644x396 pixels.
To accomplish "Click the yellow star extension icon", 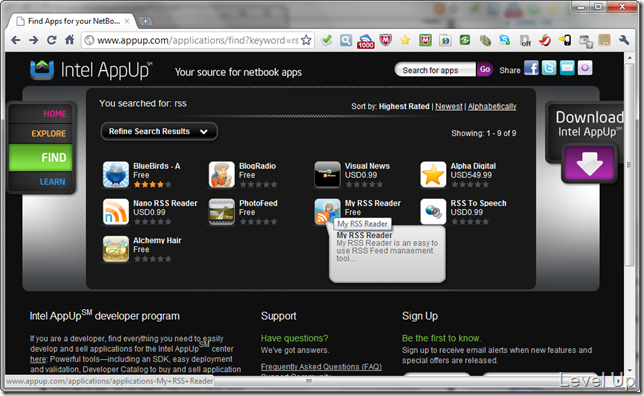I will click(x=405, y=40).
